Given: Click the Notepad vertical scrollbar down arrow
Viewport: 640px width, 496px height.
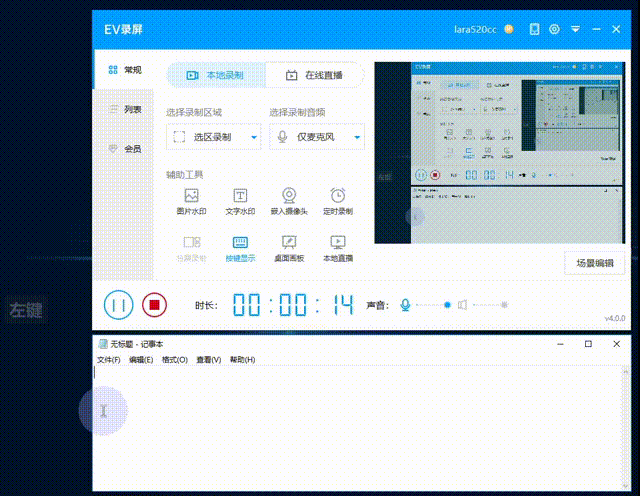Looking at the screenshot, I should click(625, 485).
